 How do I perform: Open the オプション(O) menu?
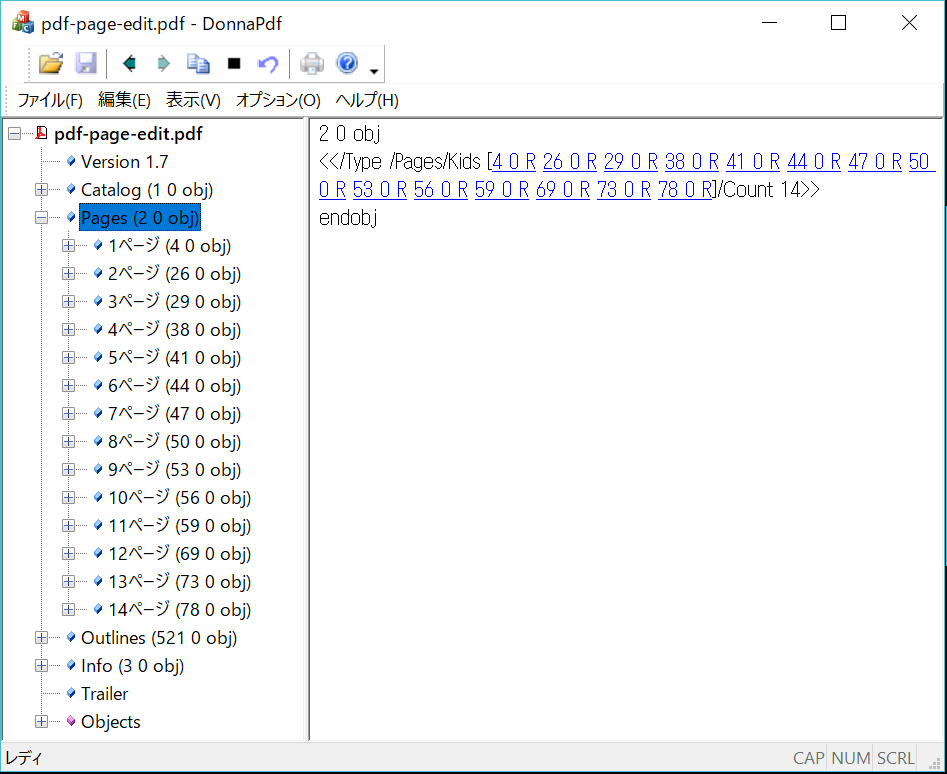(x=278, y=100)
